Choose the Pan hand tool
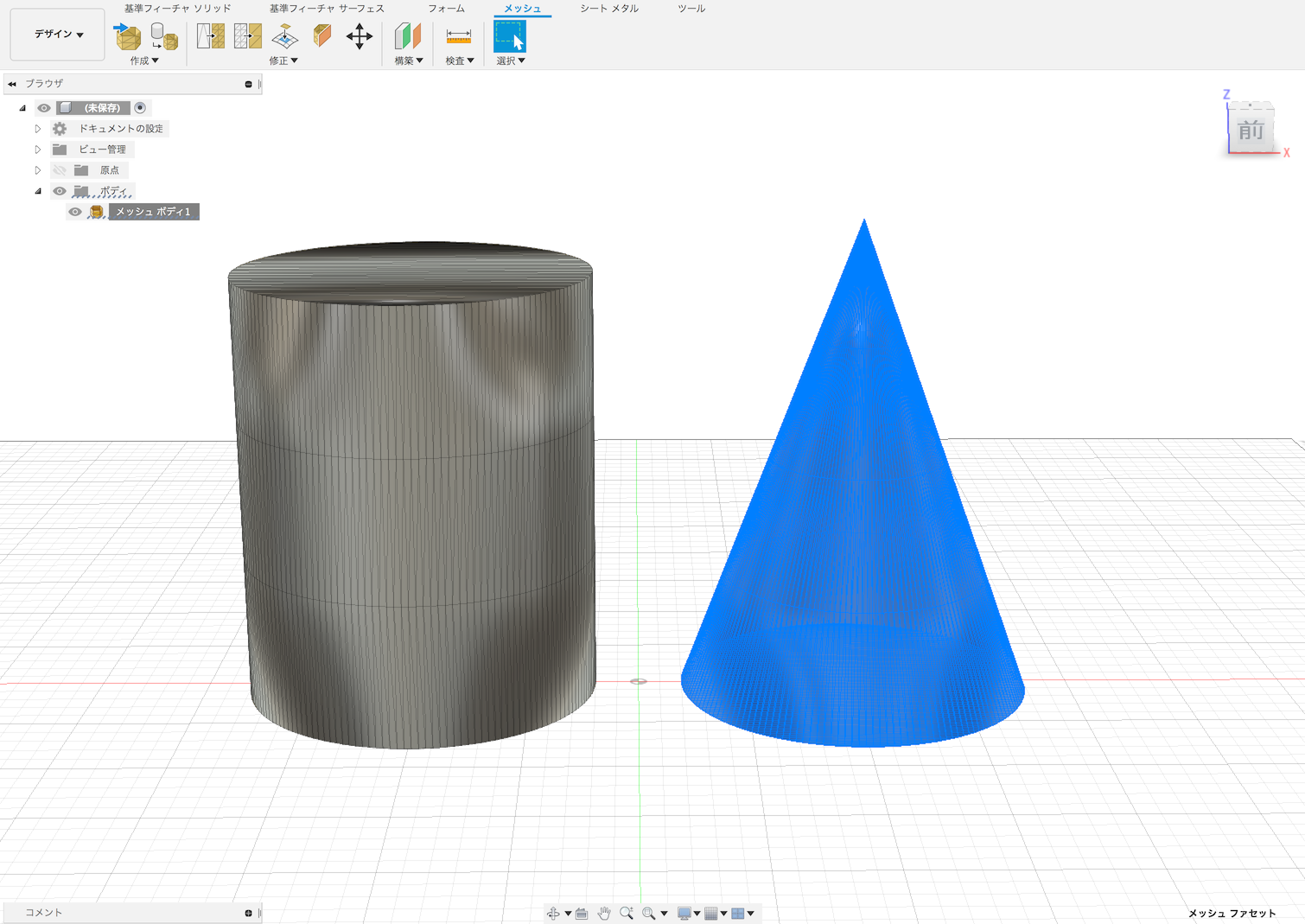 click(604, 913)
